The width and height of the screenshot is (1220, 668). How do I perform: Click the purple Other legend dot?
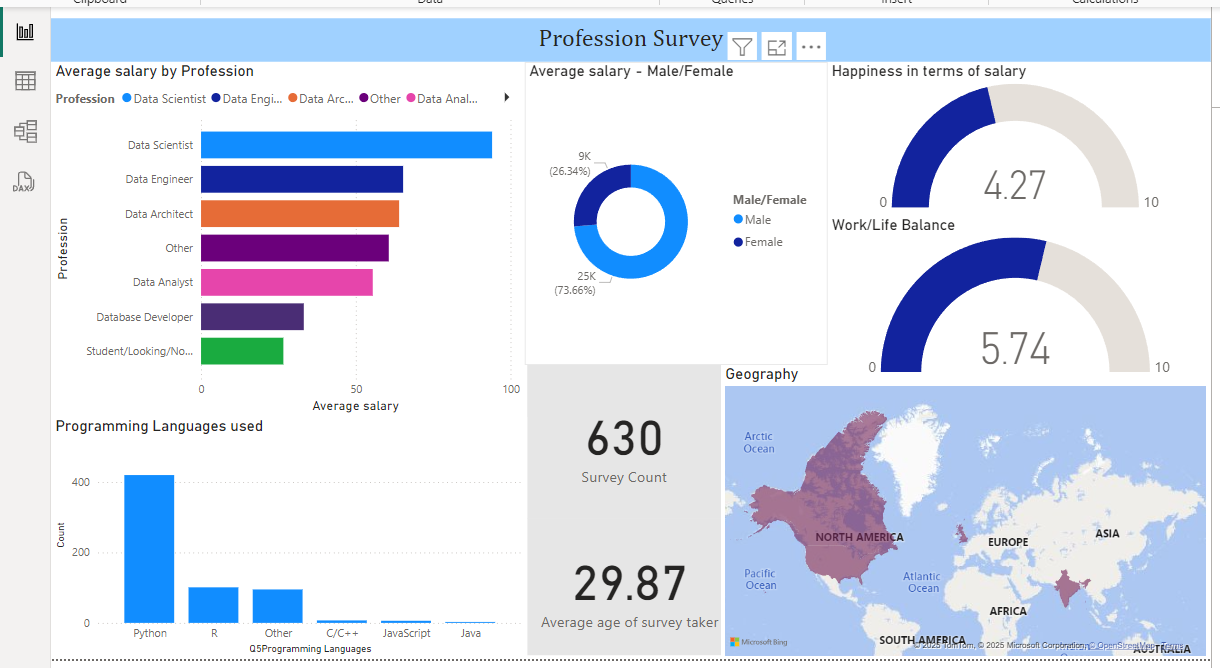click(364, 99)
